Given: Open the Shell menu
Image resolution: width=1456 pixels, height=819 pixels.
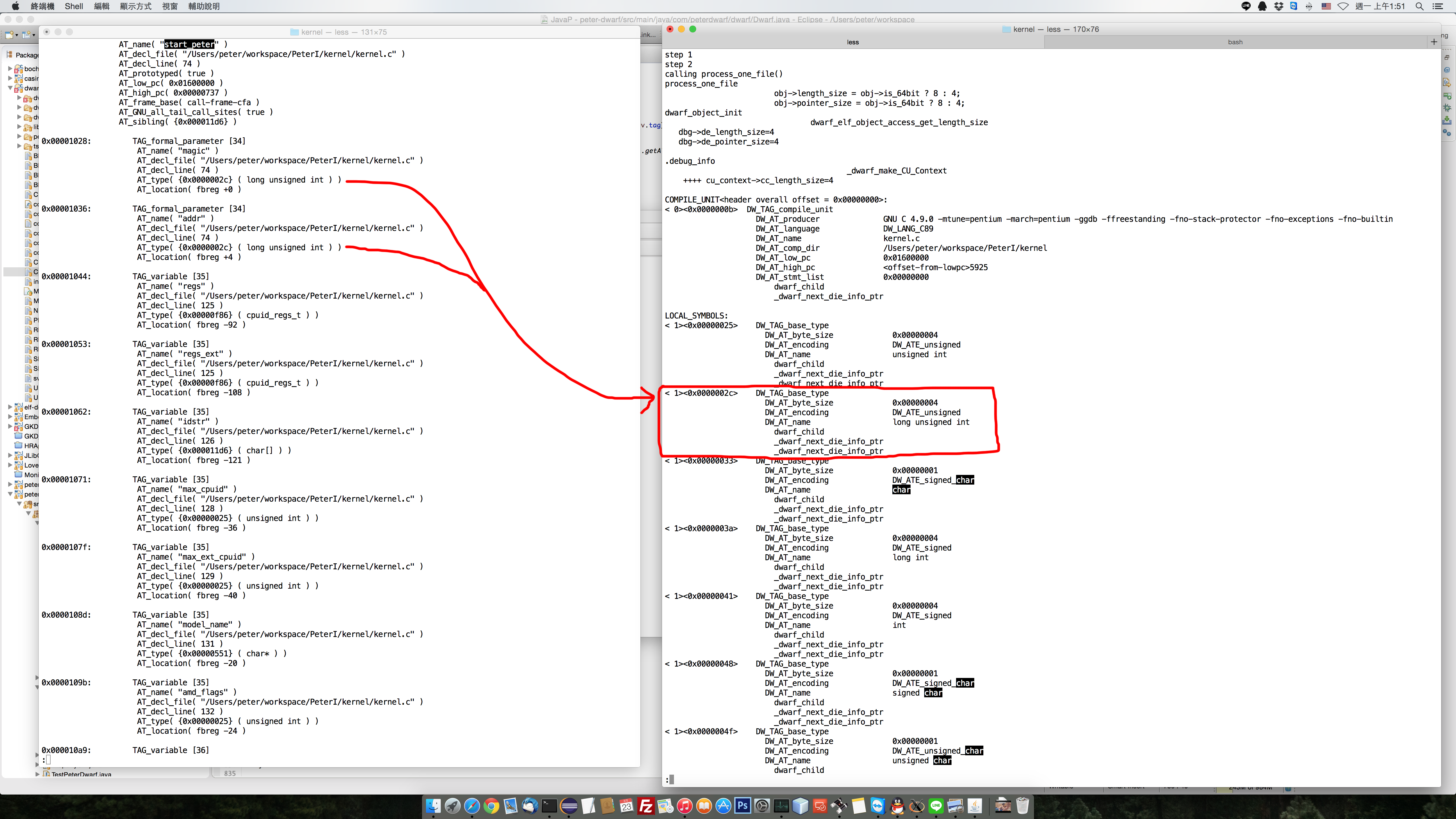Looking at the screenshot, I should (74, 6).
